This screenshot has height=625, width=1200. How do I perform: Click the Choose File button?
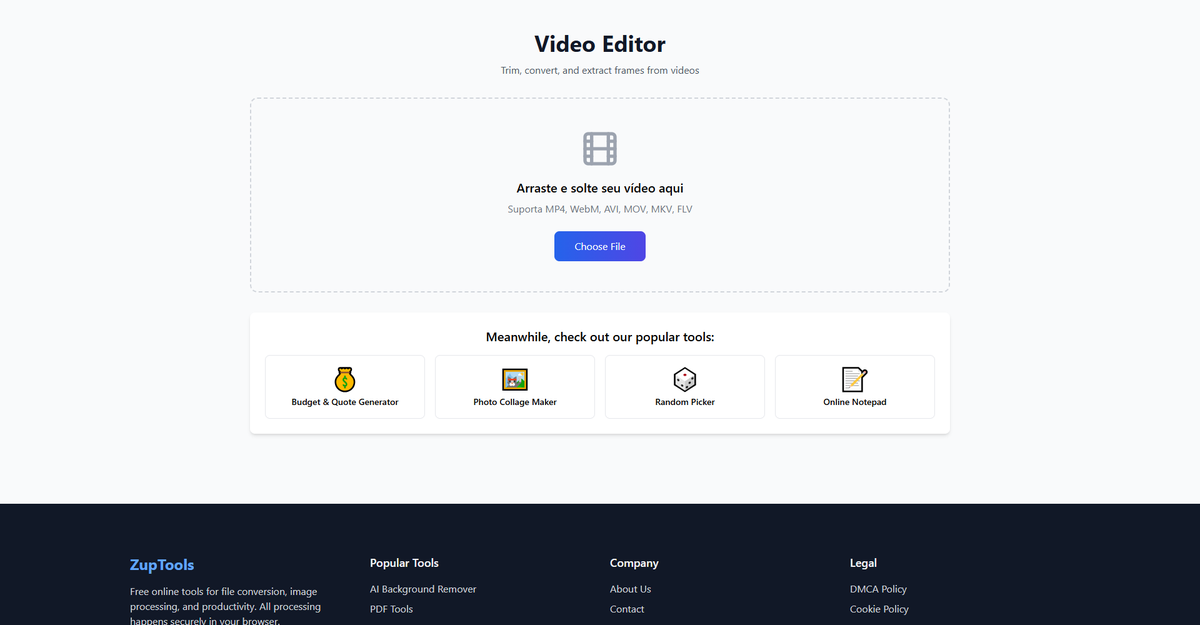pos(600,246)
